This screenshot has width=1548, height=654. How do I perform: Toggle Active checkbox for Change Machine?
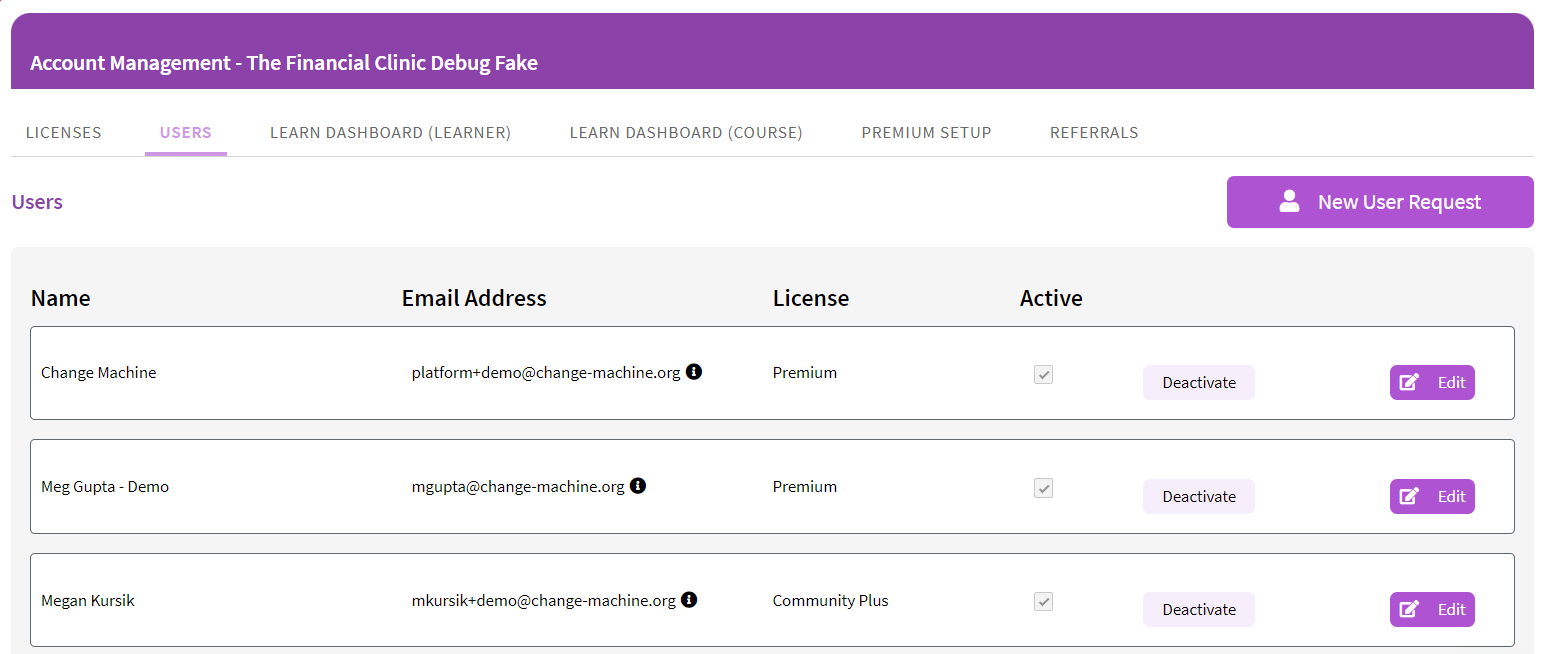pyautogui.click(x=1043, y=374)
